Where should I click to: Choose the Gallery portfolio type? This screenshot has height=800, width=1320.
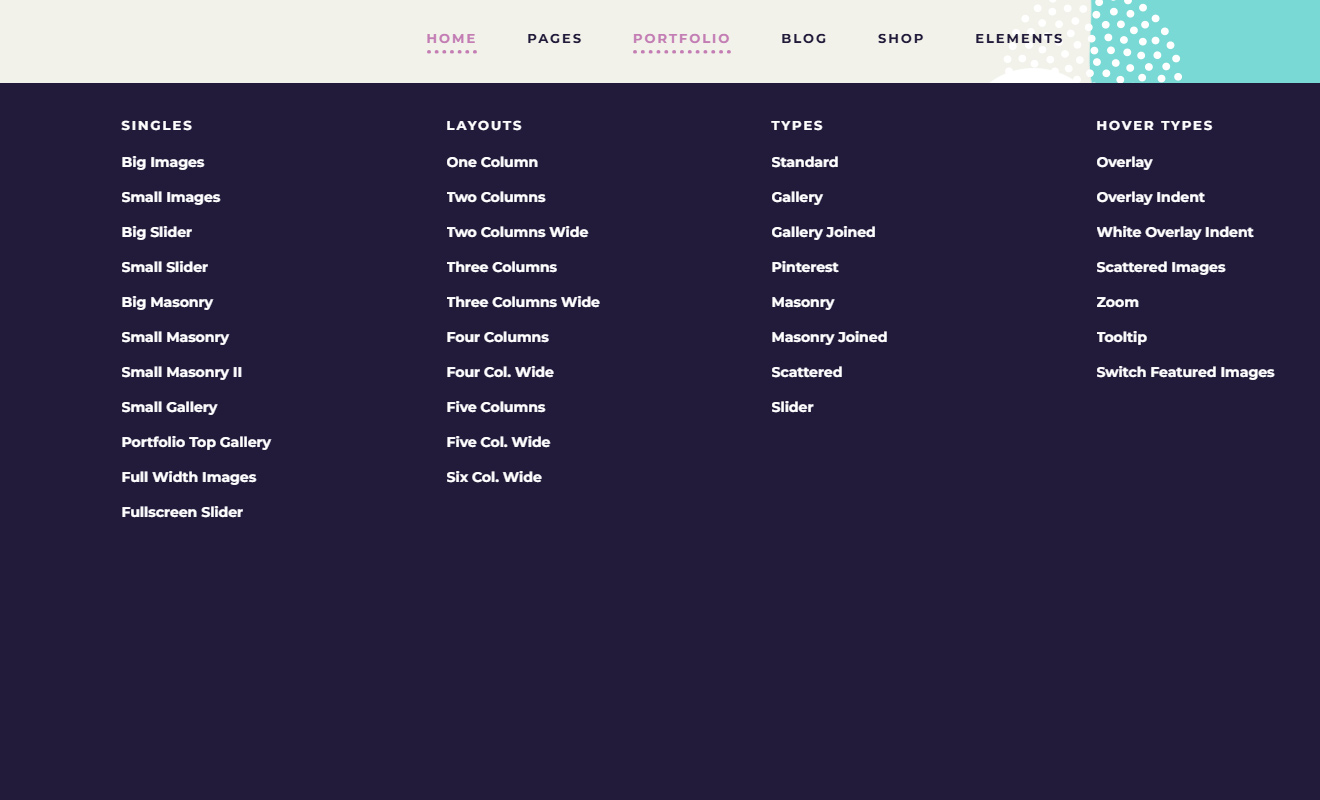(797, 197)
